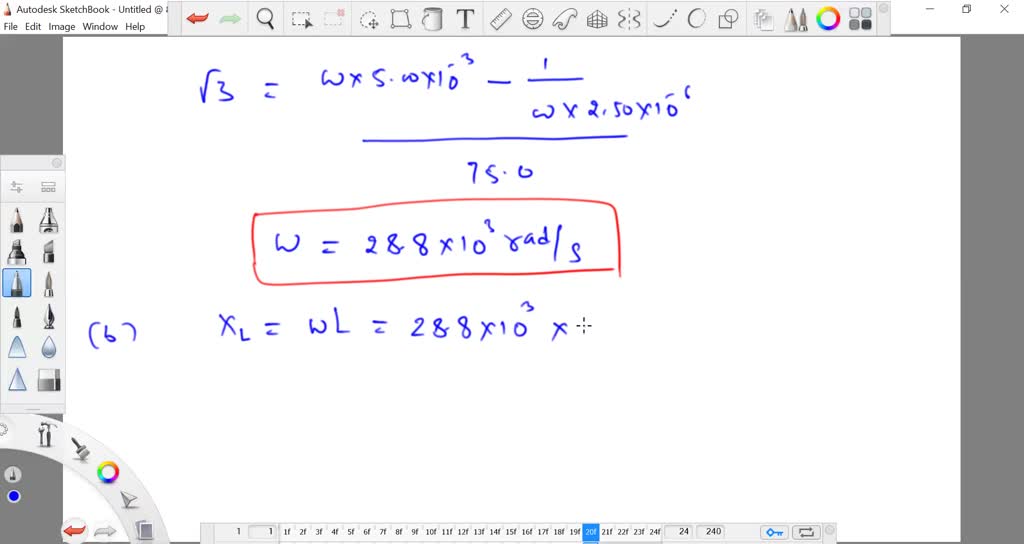This screenshot has height=544, width=1024.
Task: Open the Brush Library from top toolbar
Action: point(796,19)
